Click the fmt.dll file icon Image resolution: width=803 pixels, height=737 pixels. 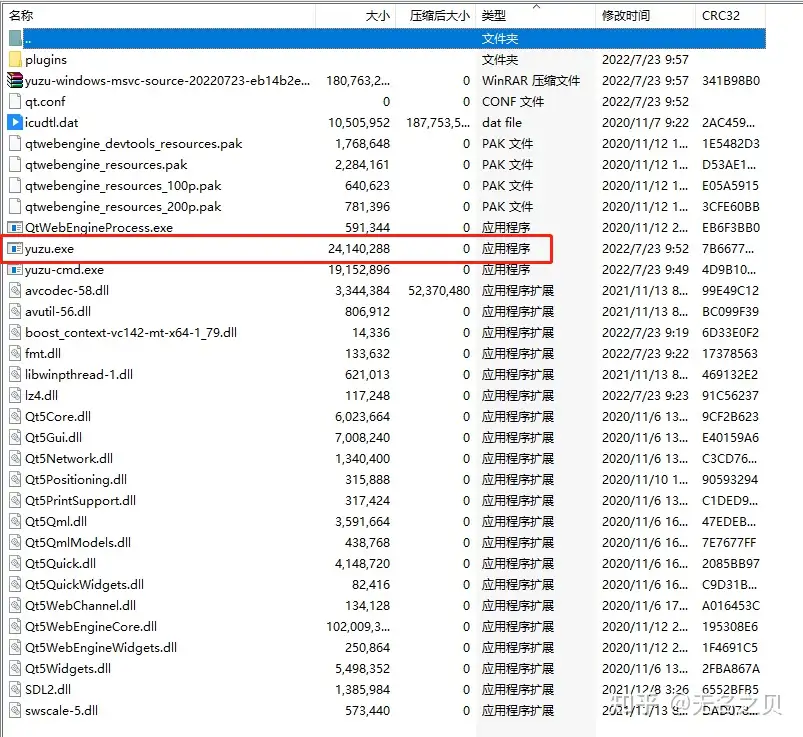15,353
